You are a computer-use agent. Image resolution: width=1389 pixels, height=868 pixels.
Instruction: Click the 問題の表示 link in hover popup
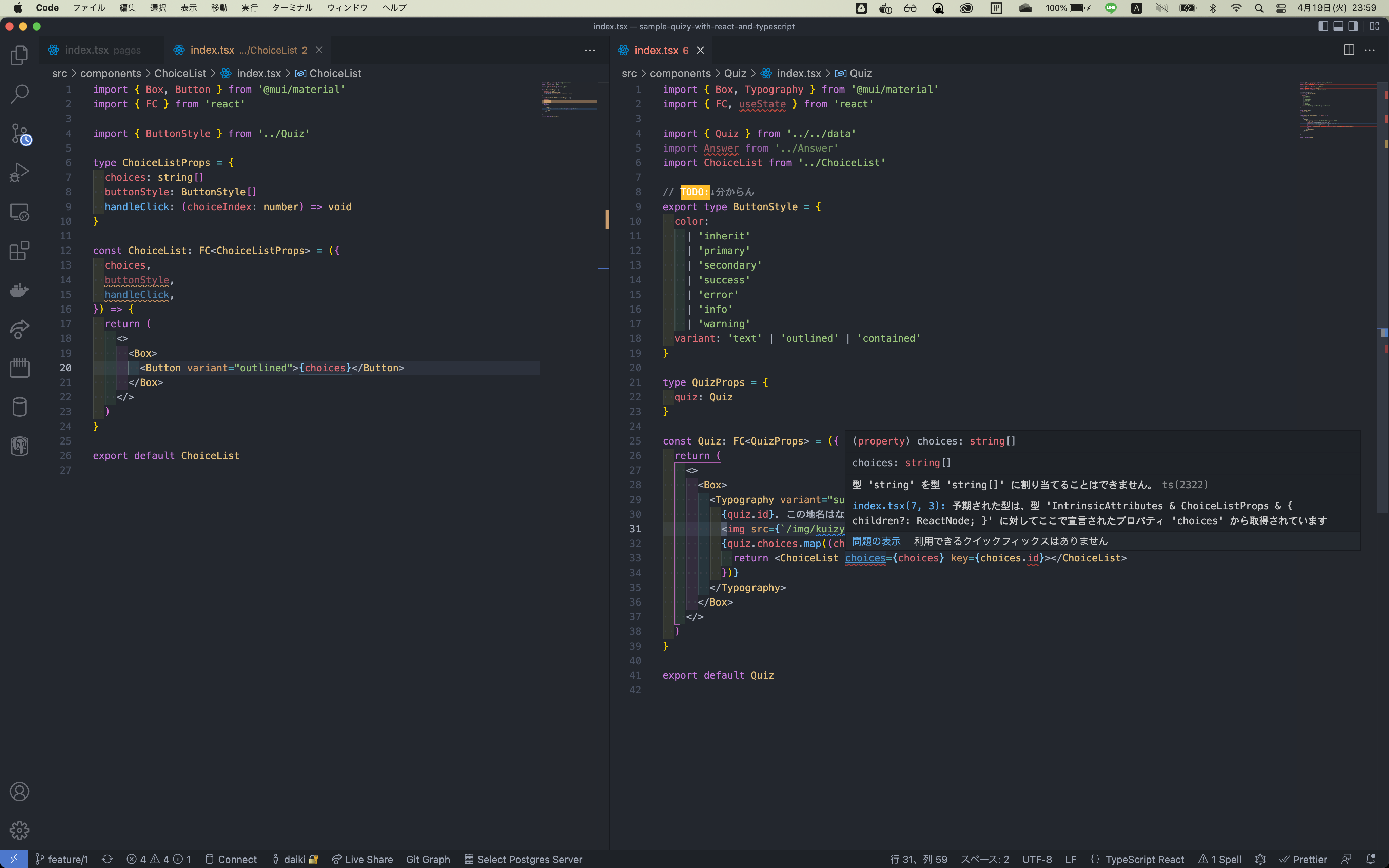876,541
